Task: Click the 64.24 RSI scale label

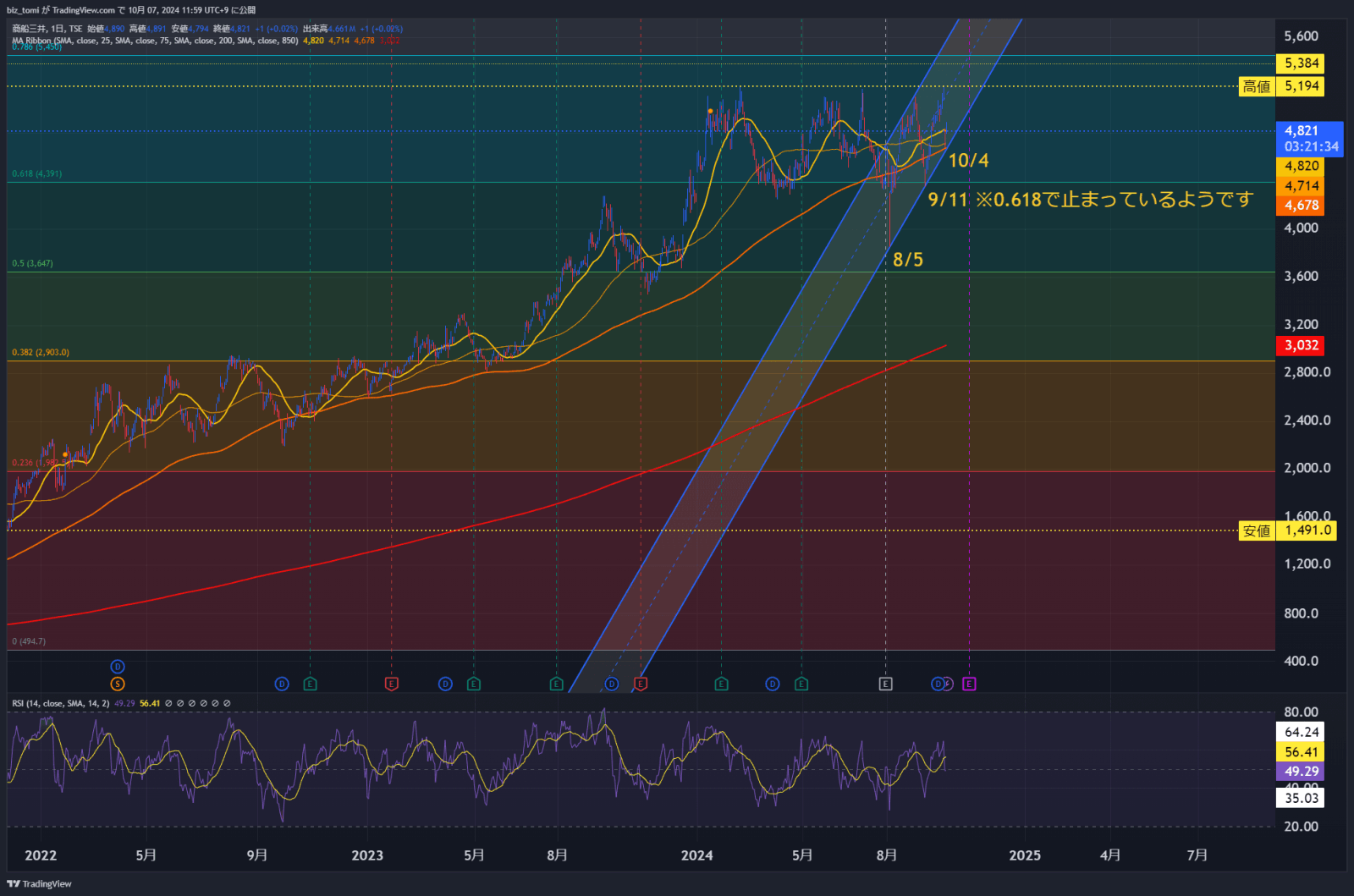Action: (1301, 733)
